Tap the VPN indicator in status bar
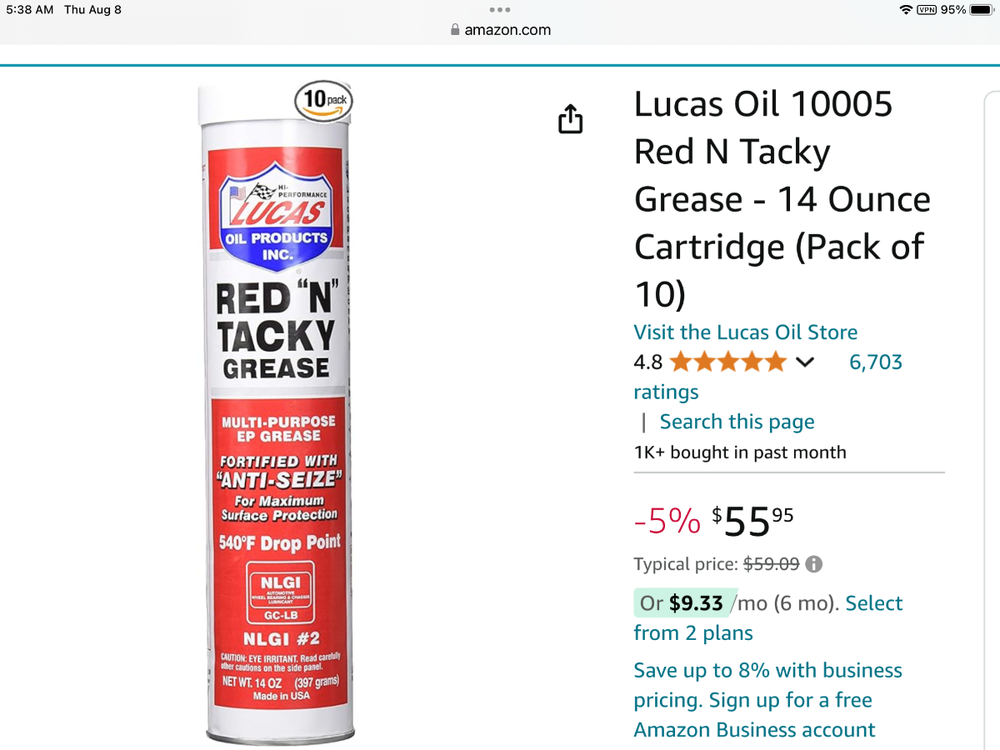The image size is (1000, 750). [x=927, y=10]
